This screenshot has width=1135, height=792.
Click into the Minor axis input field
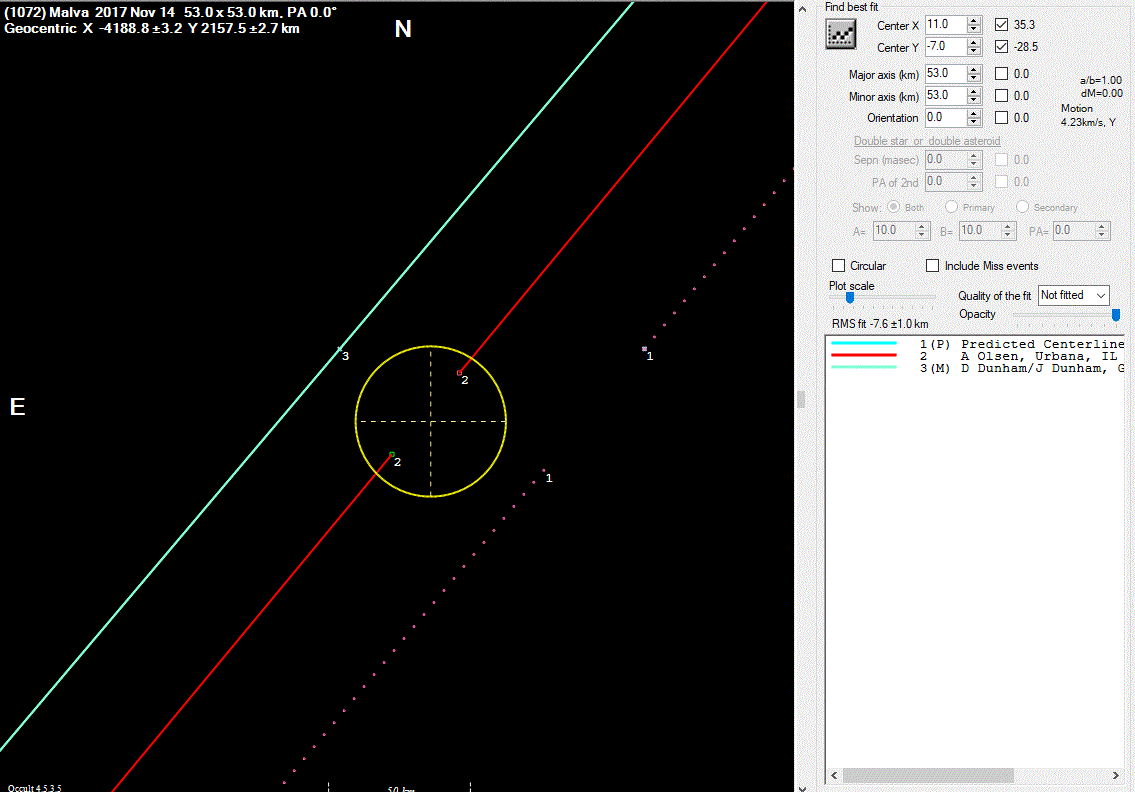pos(946,96)
